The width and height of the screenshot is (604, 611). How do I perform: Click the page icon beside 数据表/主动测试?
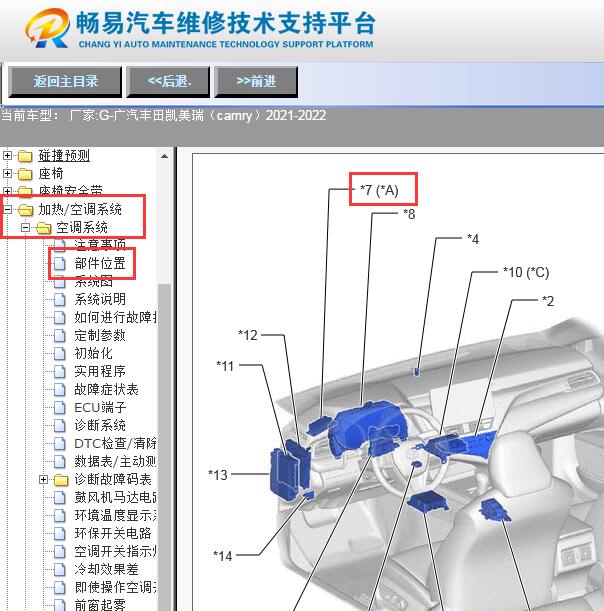(59, 461)
